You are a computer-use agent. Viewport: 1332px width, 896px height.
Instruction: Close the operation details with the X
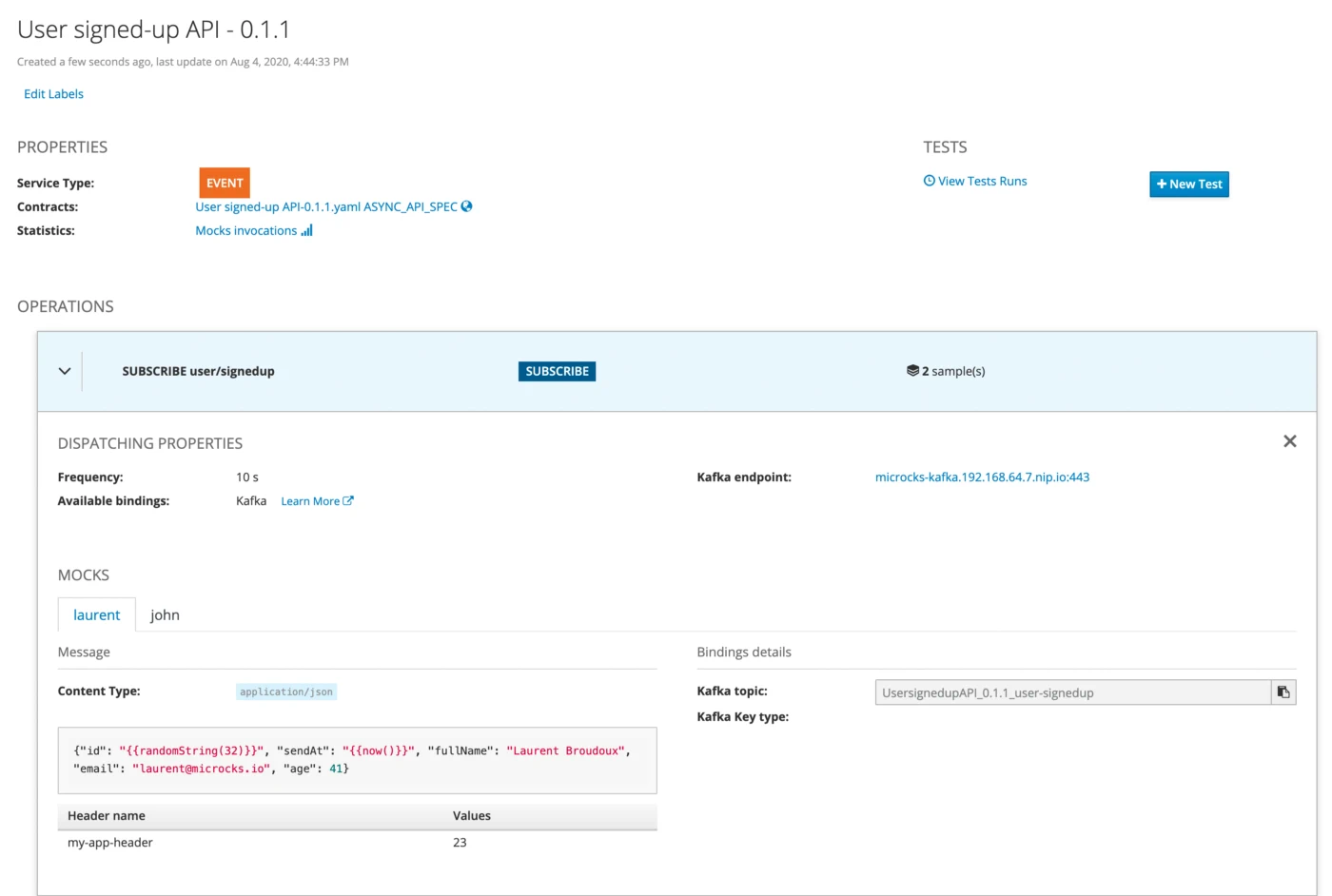pos(1289,441)
